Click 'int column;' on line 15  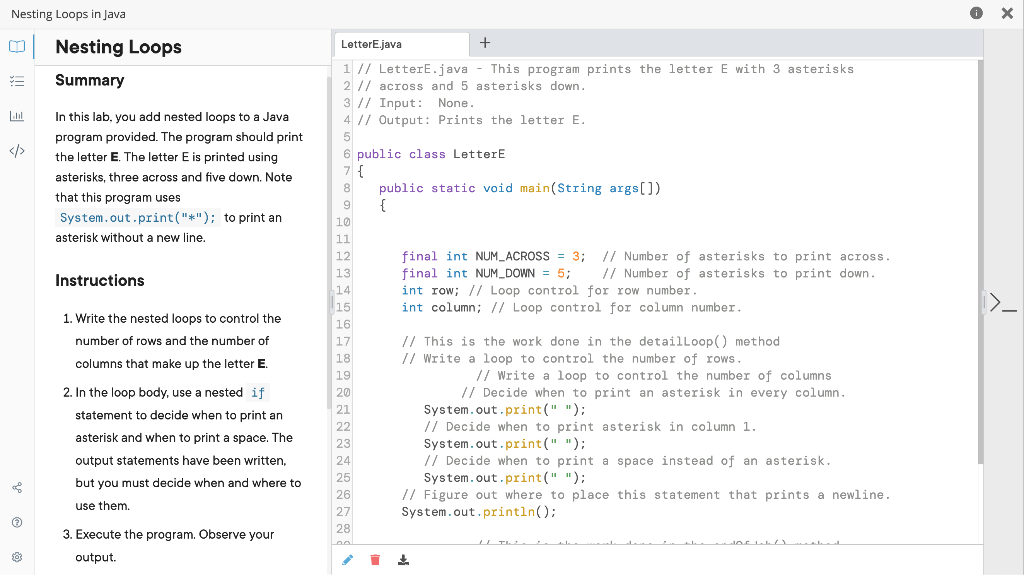[441, 307]
